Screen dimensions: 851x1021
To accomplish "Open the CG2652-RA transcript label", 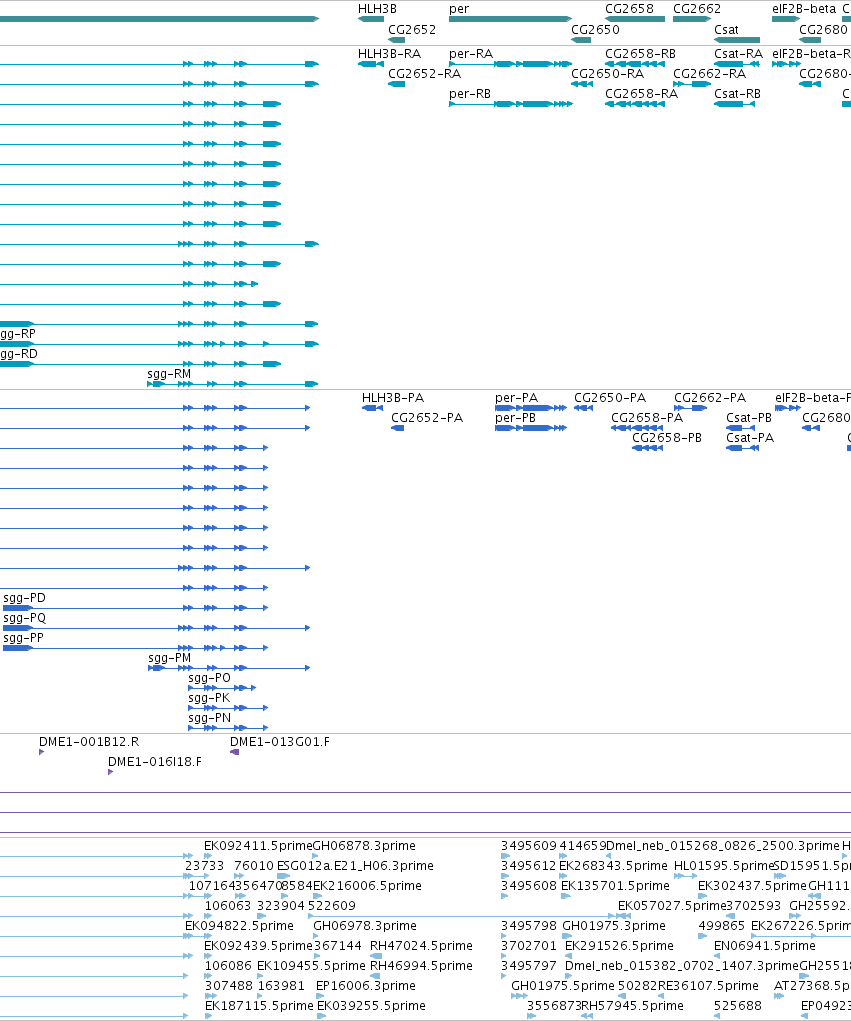I will [x=425, y=74].
